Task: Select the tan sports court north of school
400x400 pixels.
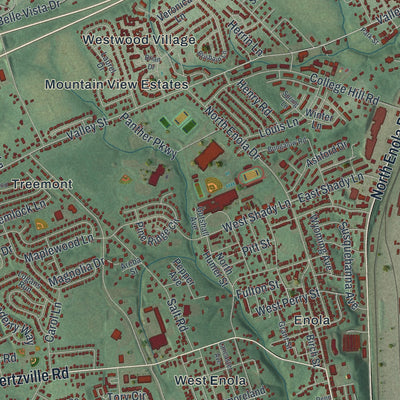Action: tap(182, 118)
